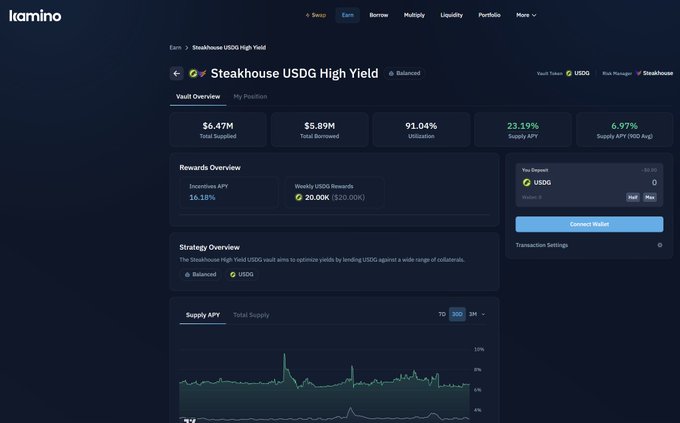Open Transaction Settings gear icon
The width and height of the screenshot is (680, 423).
(x=660, y=245)
